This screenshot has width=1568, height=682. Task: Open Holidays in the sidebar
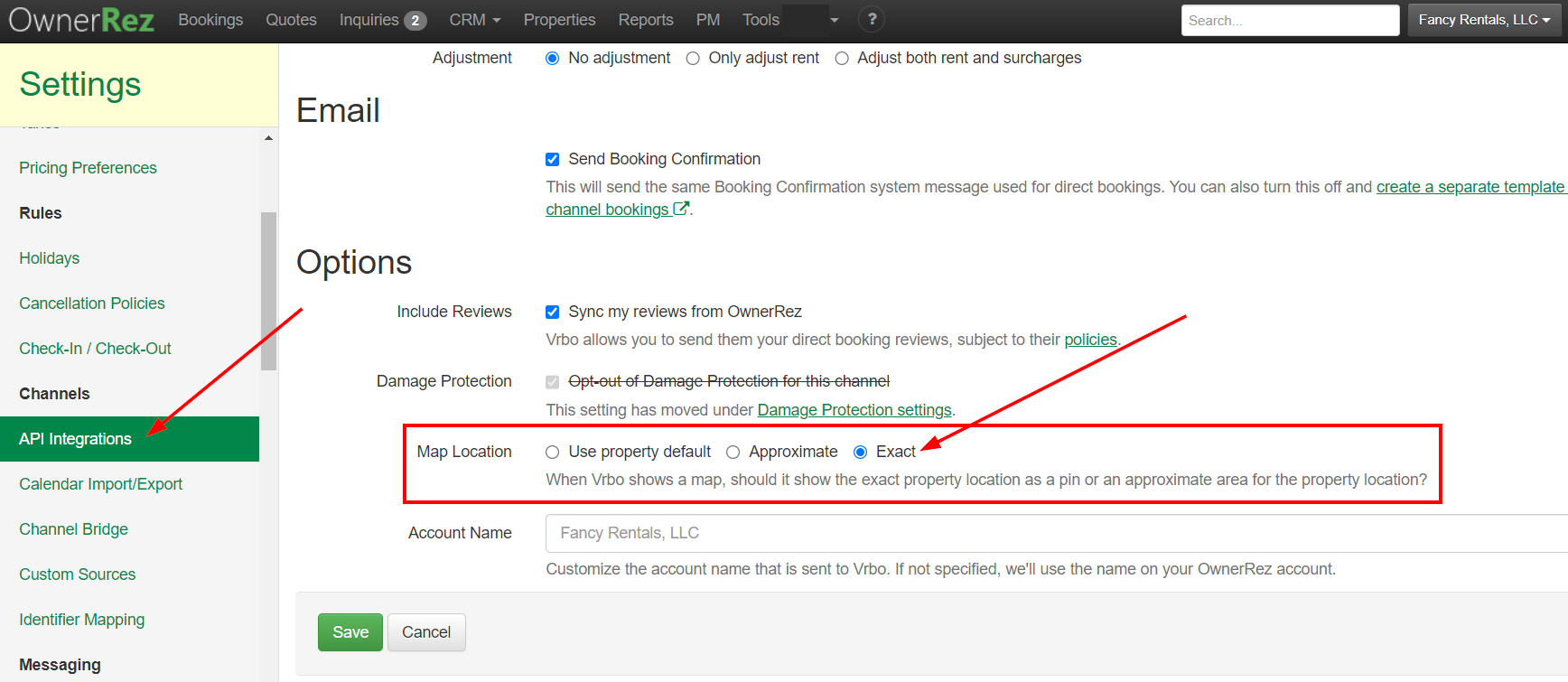click(49, 258)
